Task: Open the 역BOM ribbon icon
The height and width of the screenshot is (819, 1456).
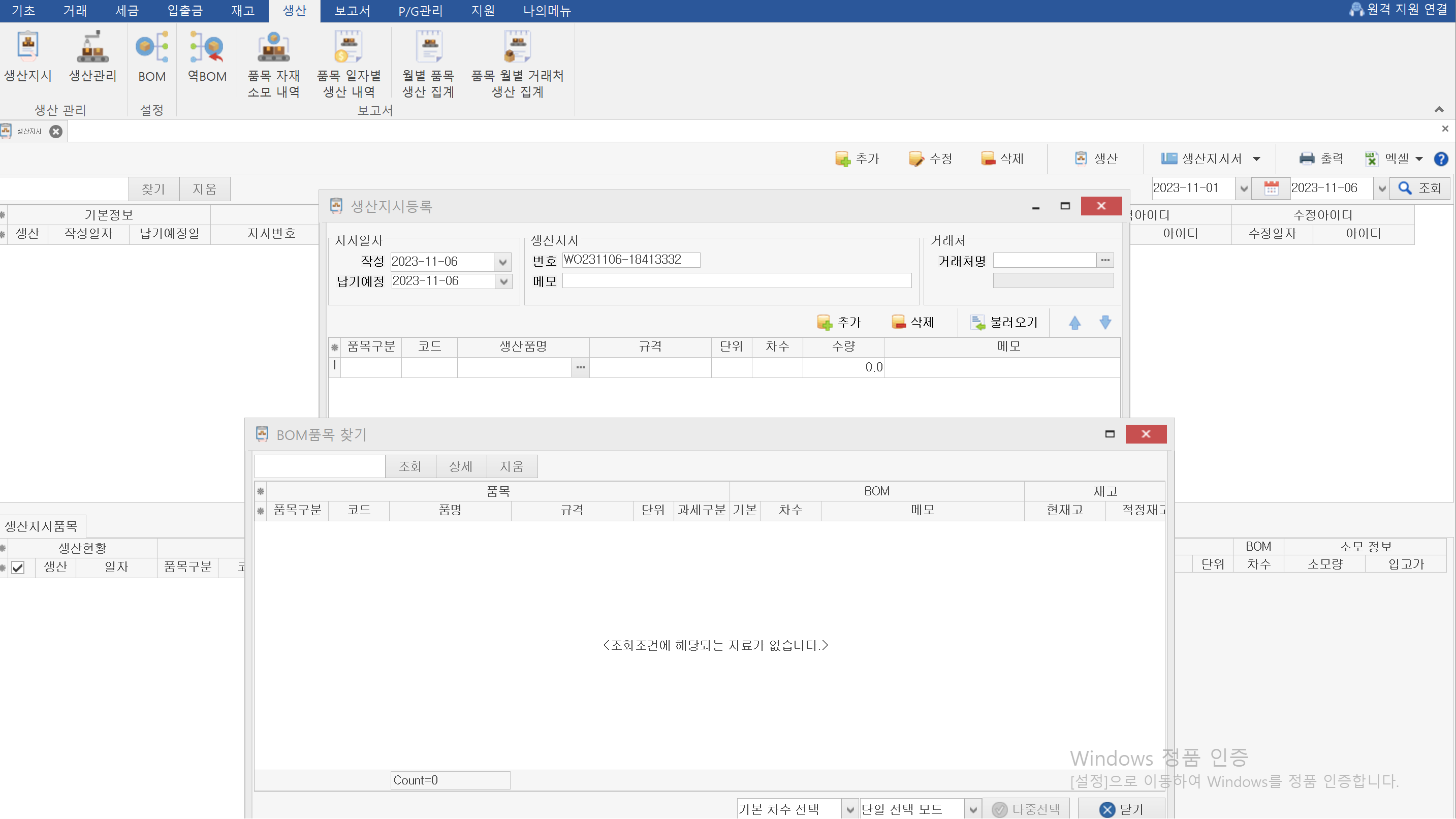Action: click(207, 56)
